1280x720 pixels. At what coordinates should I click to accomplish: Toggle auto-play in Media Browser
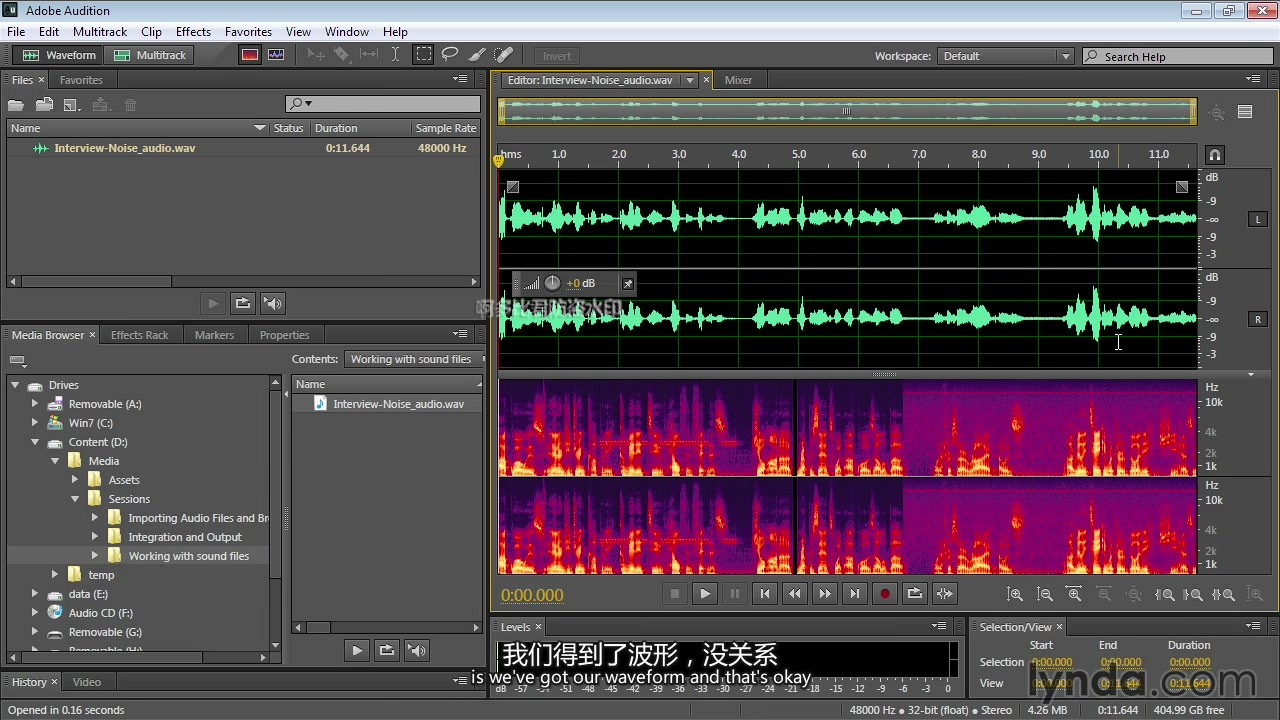(x=417, y=650)
